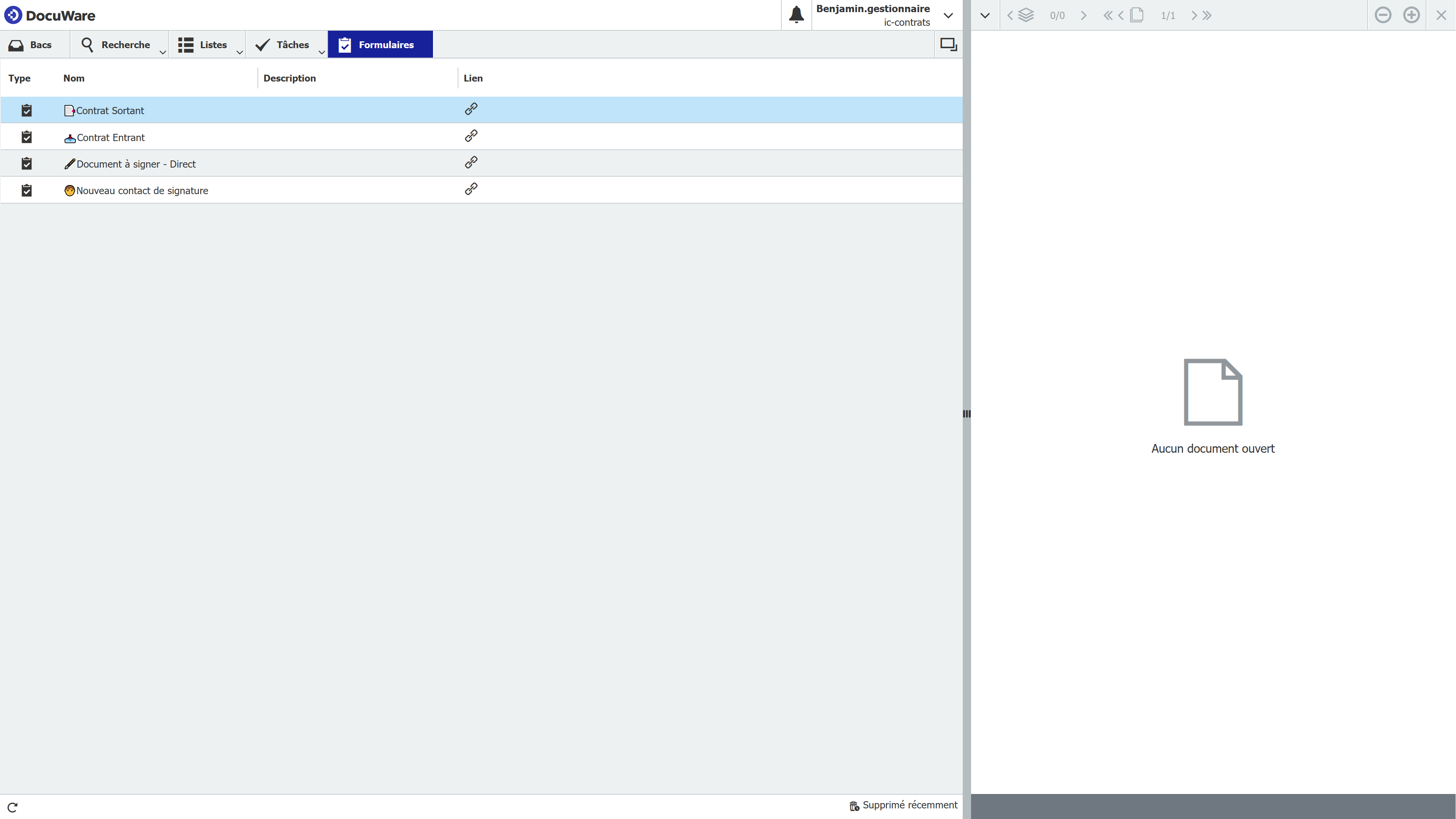Open the Benjamin.gestionnaire user menu chevron
Image resolution: width=1456 pixels, height=819 pixels.
click(948, 15)
